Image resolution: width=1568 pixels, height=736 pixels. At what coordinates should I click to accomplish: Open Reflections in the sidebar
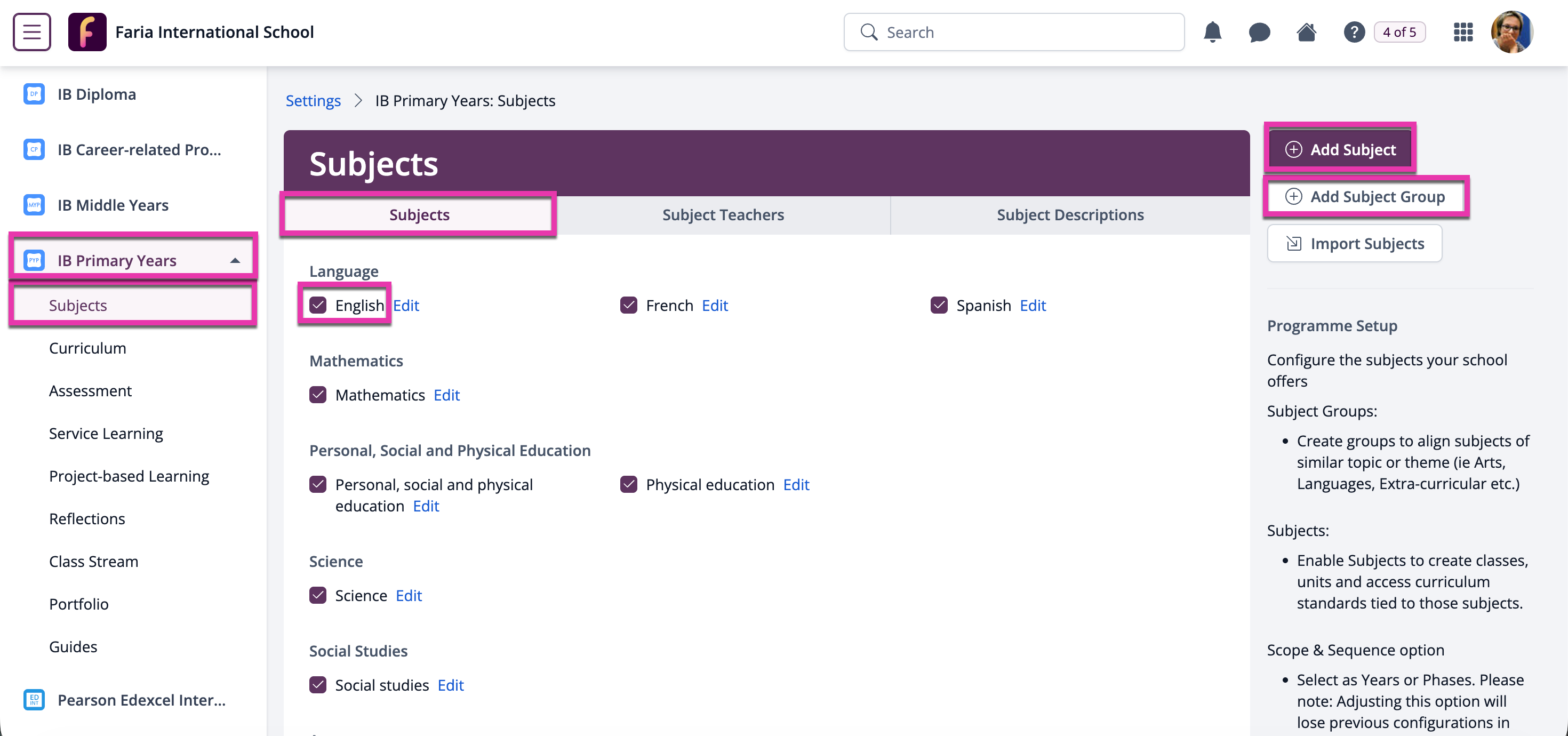(87, 519)
